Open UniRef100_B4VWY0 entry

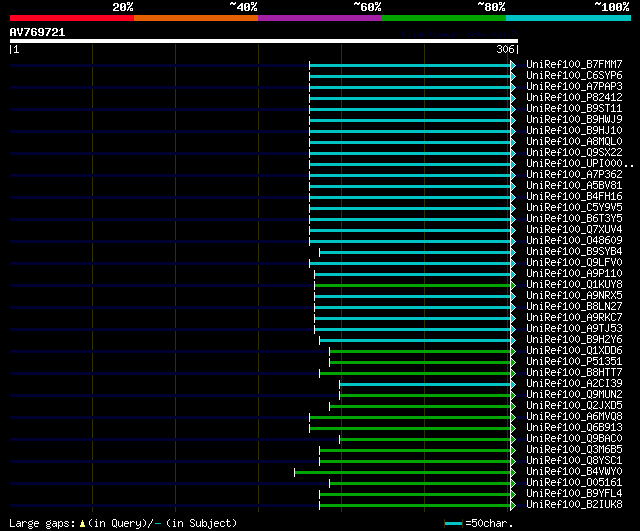tap(574, 472)
